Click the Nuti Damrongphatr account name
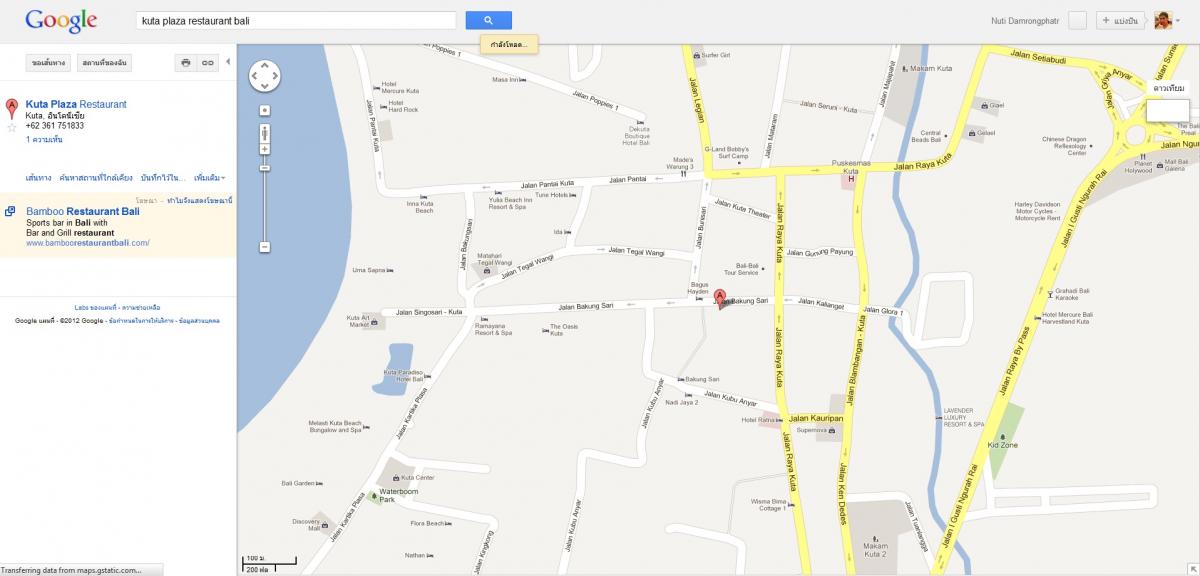 (x=1024, y=20)
